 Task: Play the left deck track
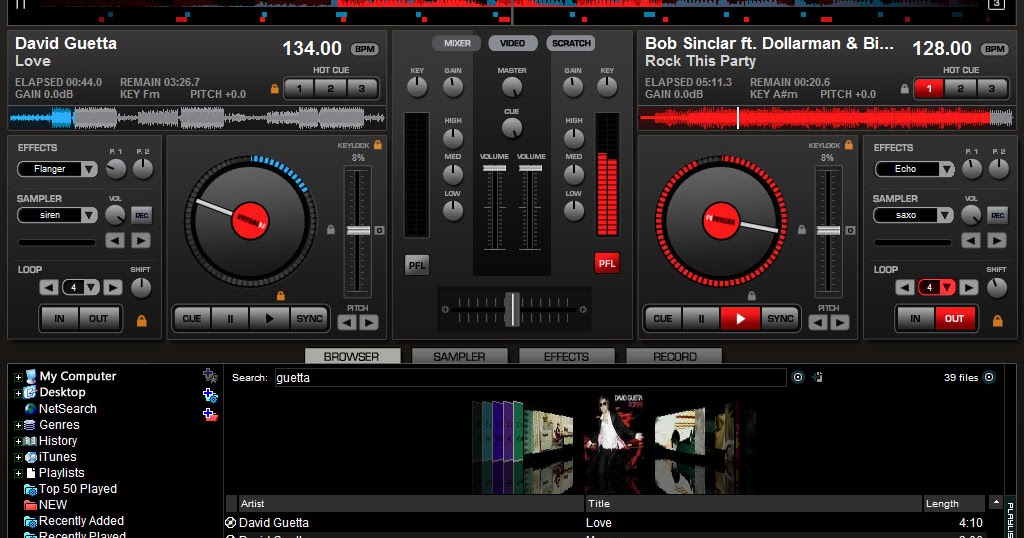(x=269, y=319)
